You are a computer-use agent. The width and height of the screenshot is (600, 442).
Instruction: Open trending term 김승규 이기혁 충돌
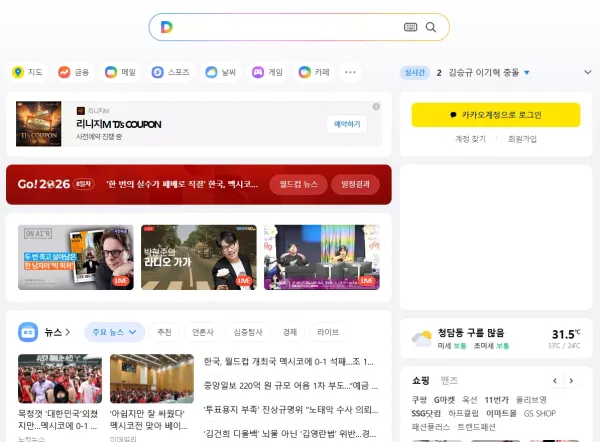click(483, 72)
